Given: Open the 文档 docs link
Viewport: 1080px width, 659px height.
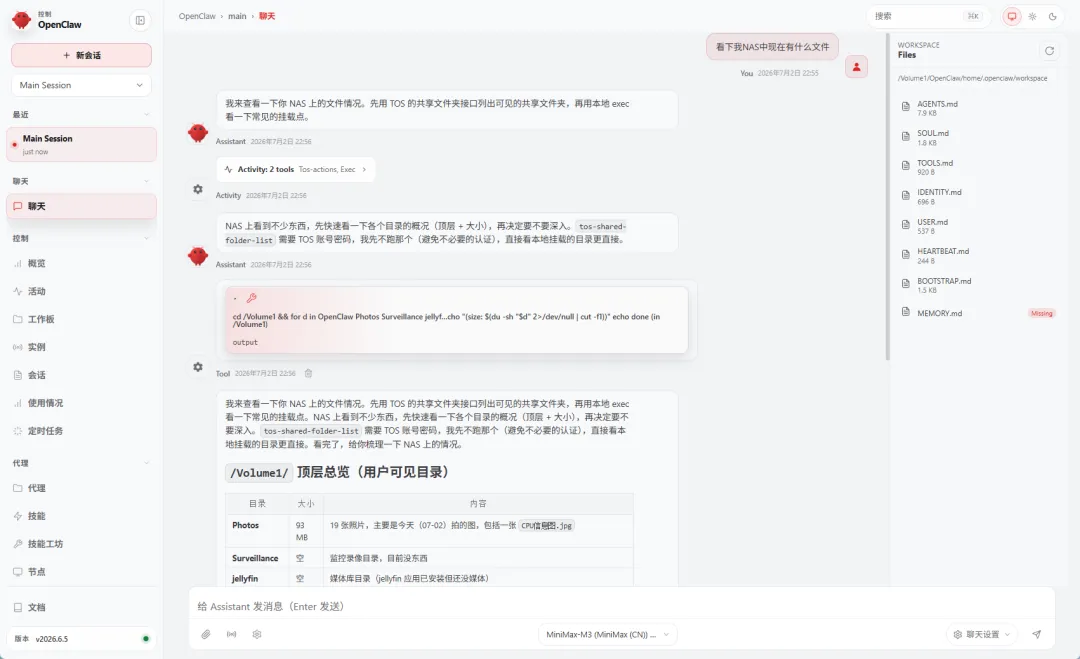Looking at the screenshot, I should click(x=81, y=607).
